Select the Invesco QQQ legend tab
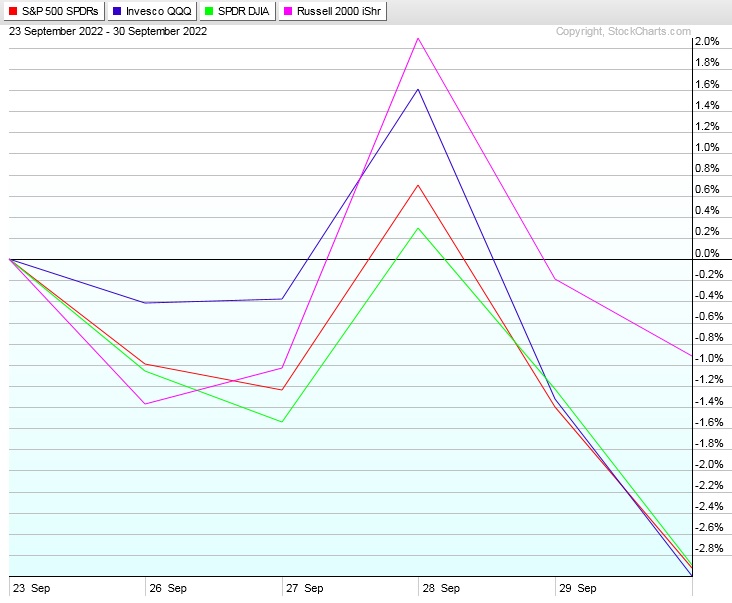This screenshot has height=603, width=732. coord(152,11)
